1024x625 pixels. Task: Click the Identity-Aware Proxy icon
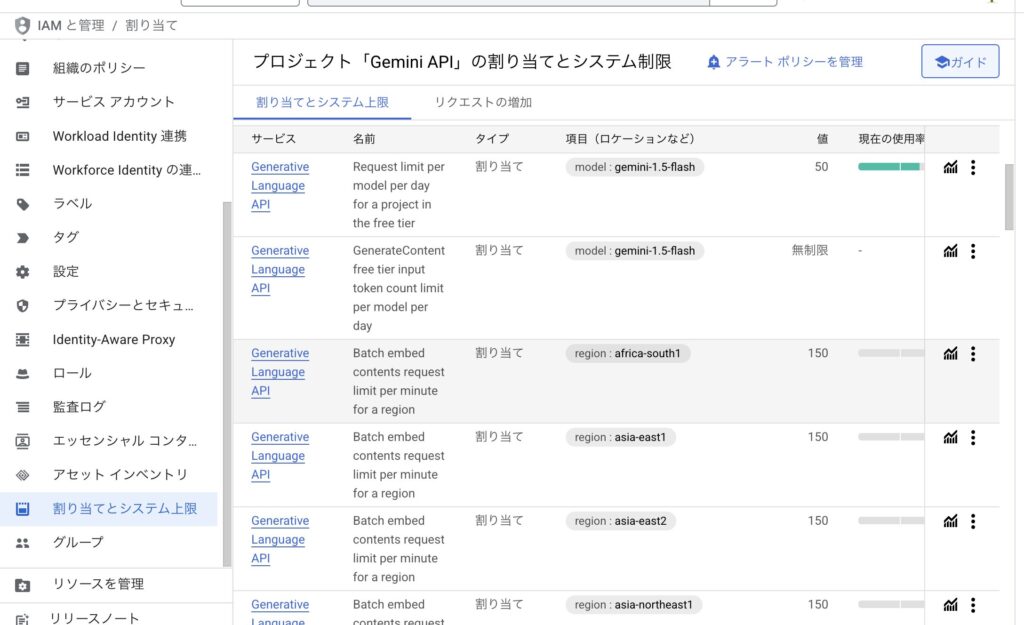22,340
